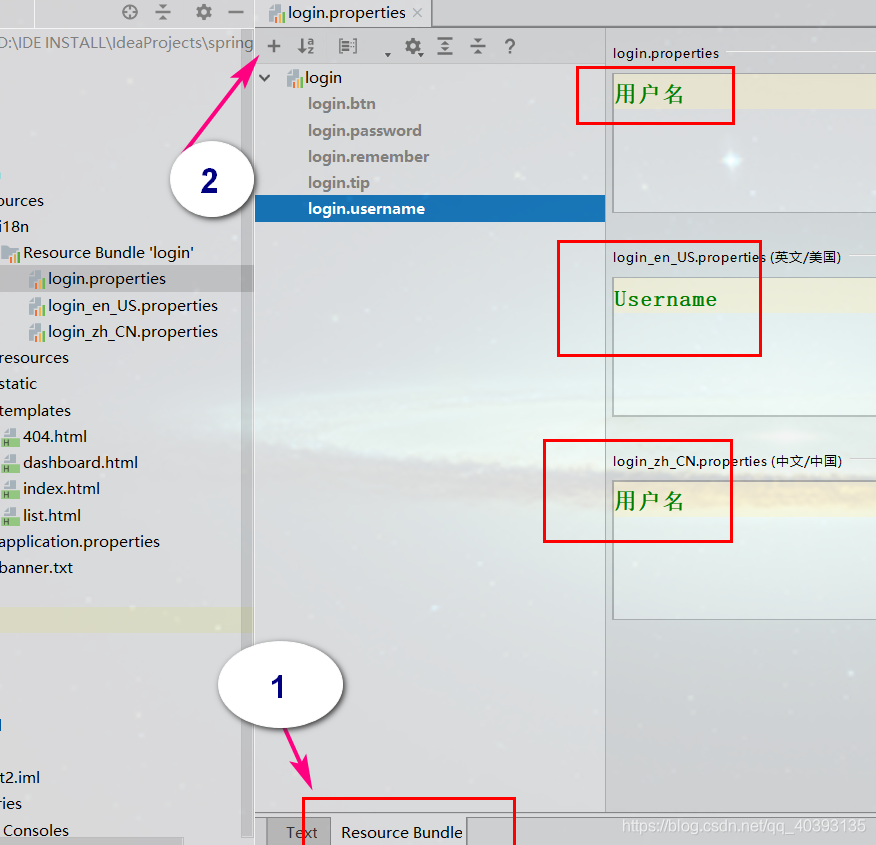The image size is (876, 845).
Task: Open the small dropdown arrow in bundle toolbar
Action: [x=387, y=54]
